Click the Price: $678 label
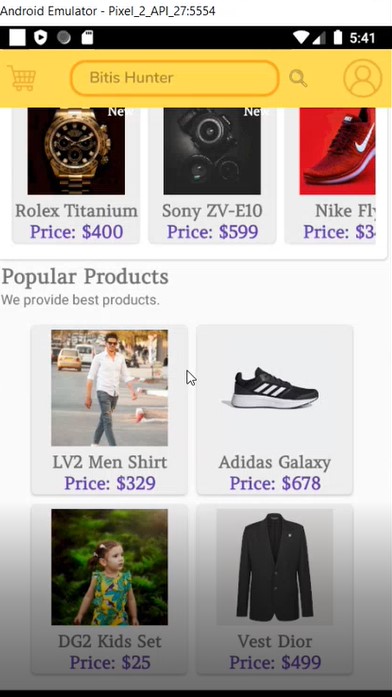 pos(275,483)
